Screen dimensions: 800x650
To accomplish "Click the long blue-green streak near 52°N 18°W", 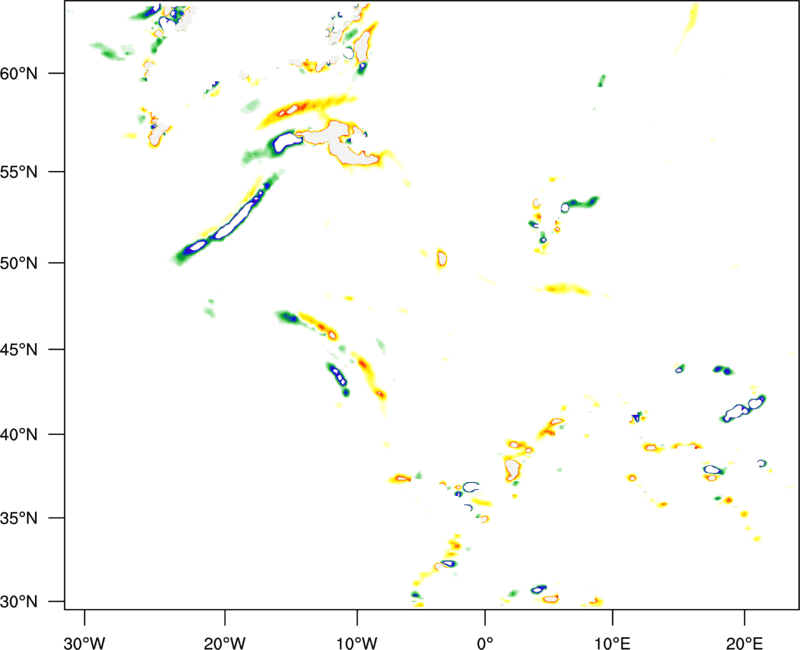I will (232, 220).
